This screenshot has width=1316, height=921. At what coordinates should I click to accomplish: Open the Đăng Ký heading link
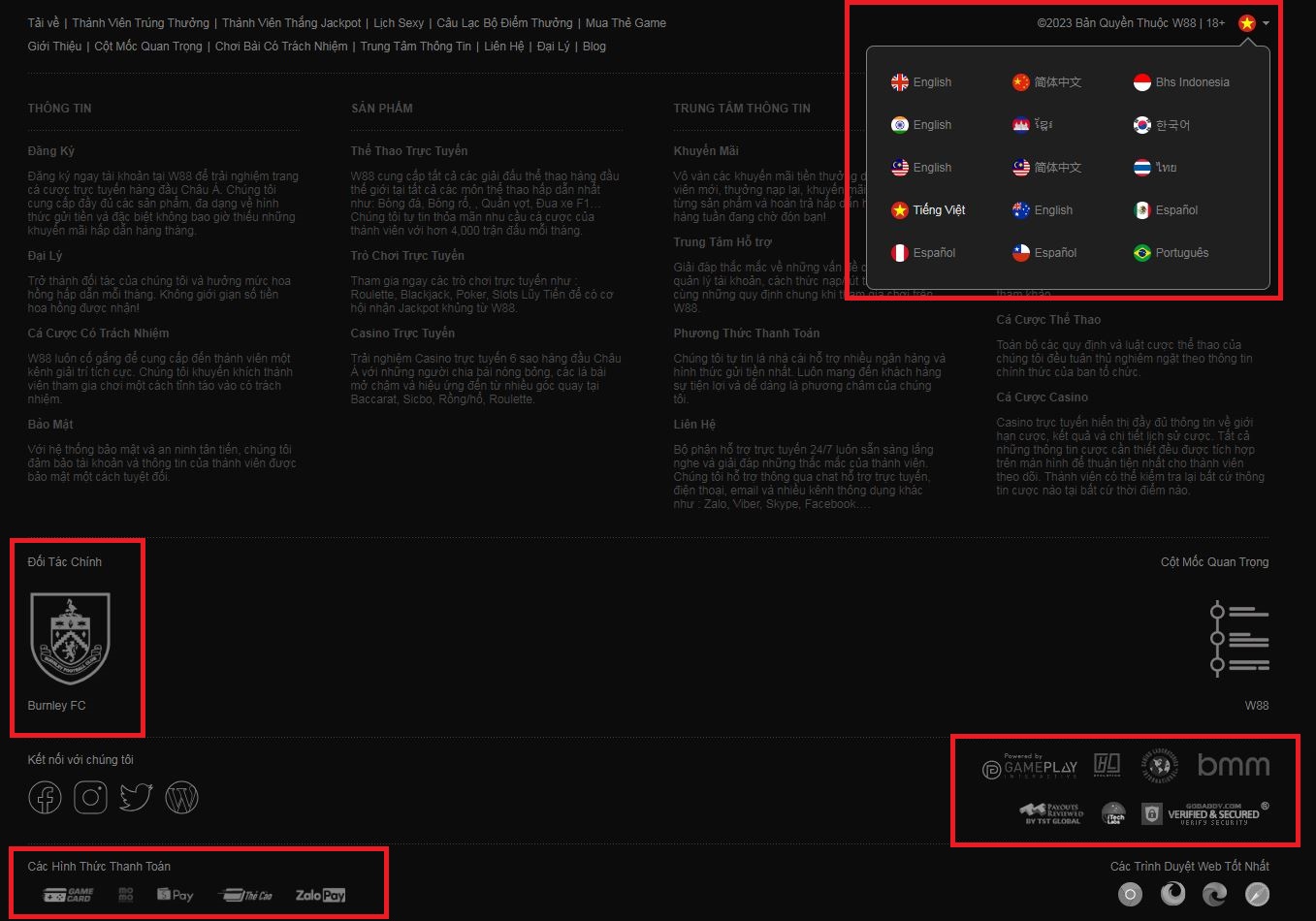pyautogui.click(x=51, y=151)
